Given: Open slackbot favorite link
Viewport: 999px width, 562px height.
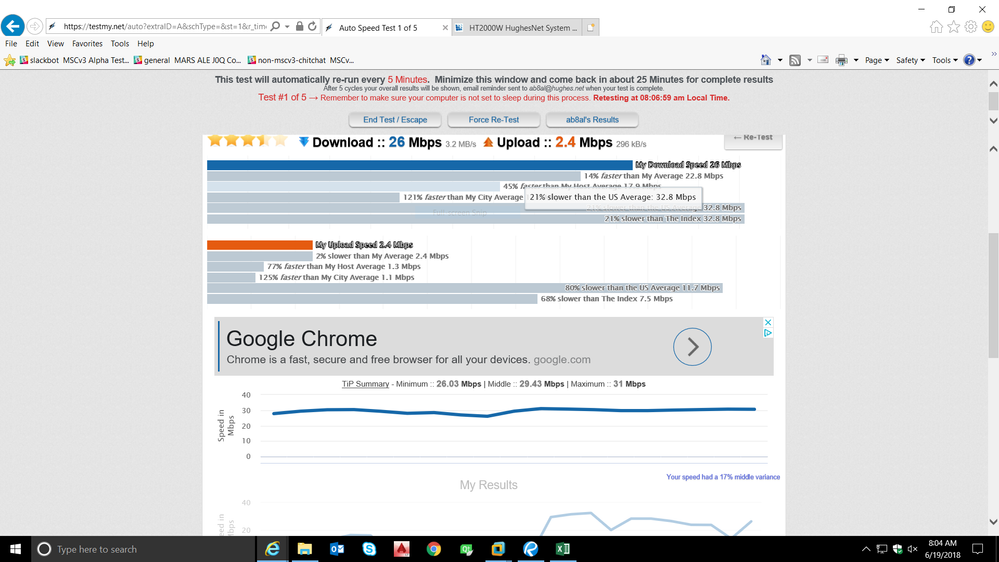Looking at the screenshot, I should point(39,61).
